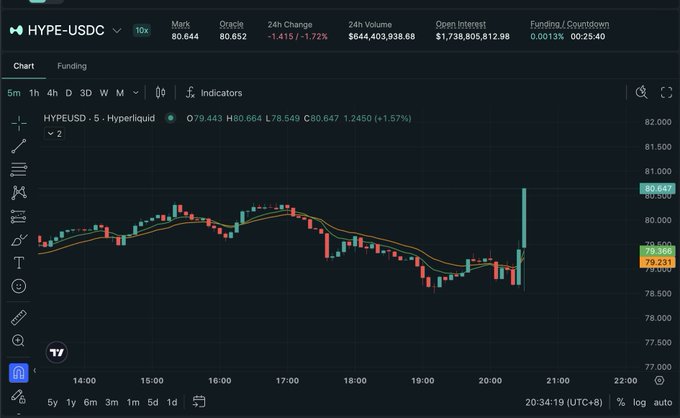
Task: Set the date range to 5y
Action: [52, 402]
